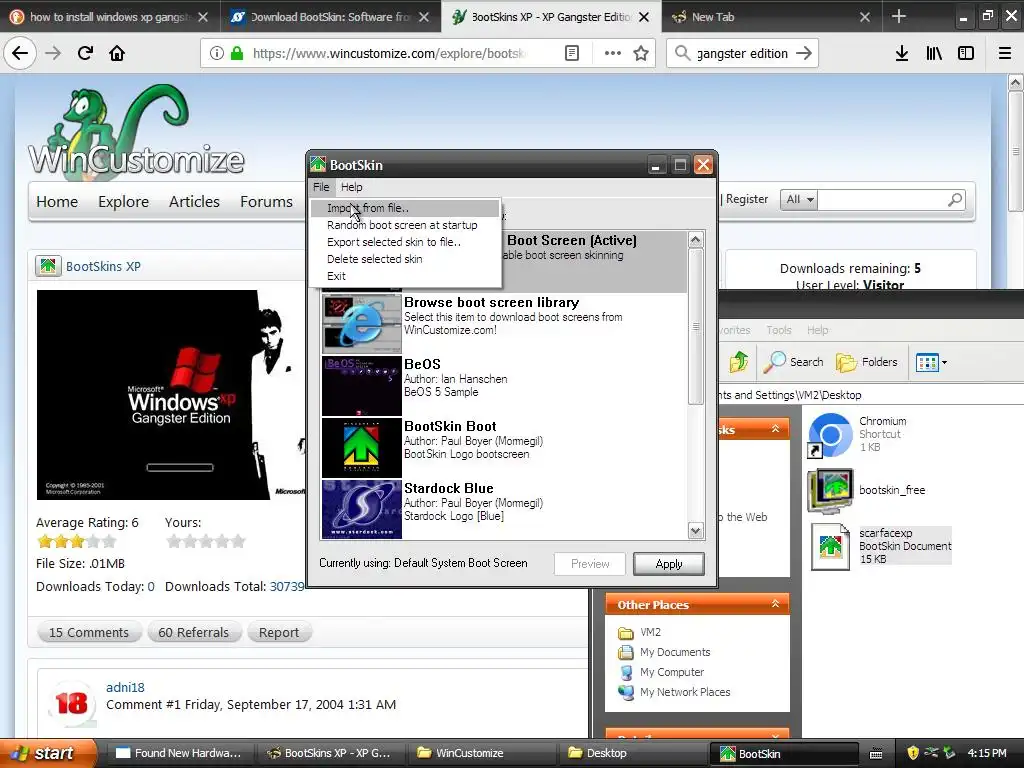
Task: Switch to Download BootSkin tab
Action: (x=330, y=16)
